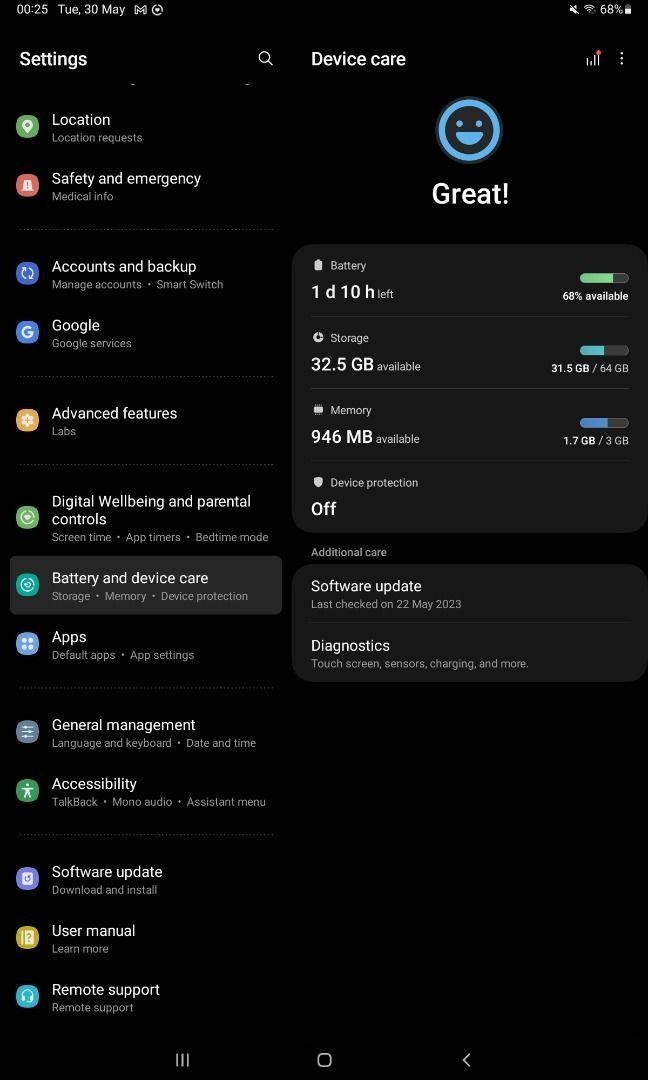
Task: Open the Device care three-dot menu
Action: (621, 59)
